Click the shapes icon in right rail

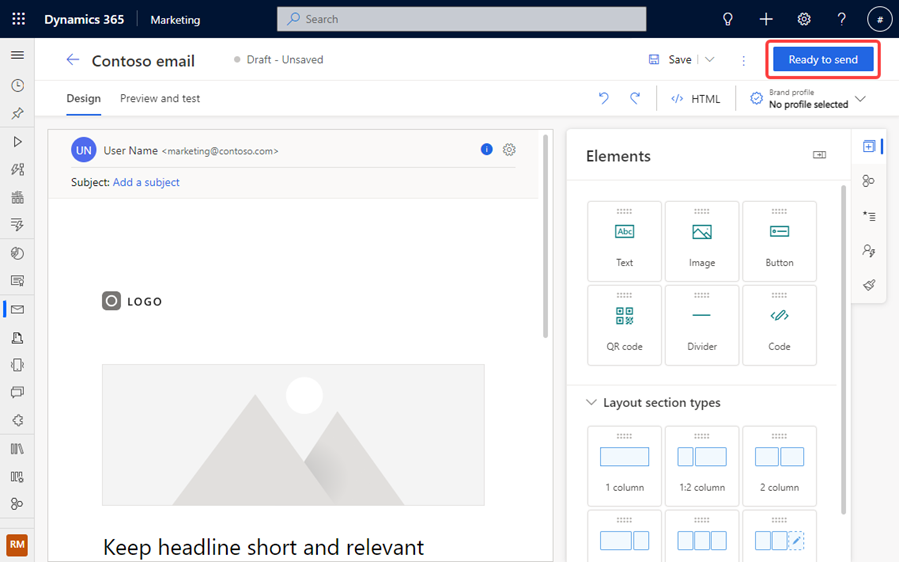click(x=868, y=181)
